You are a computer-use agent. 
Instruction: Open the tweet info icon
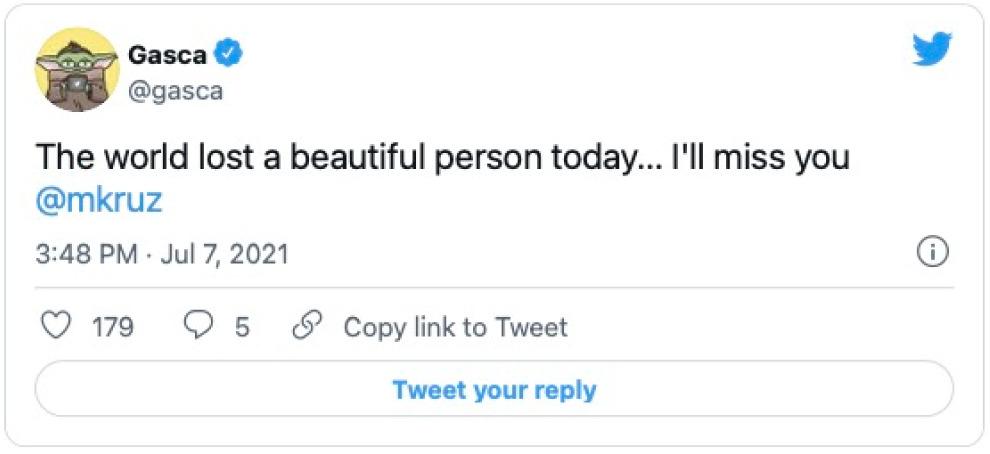pos(932,254)
